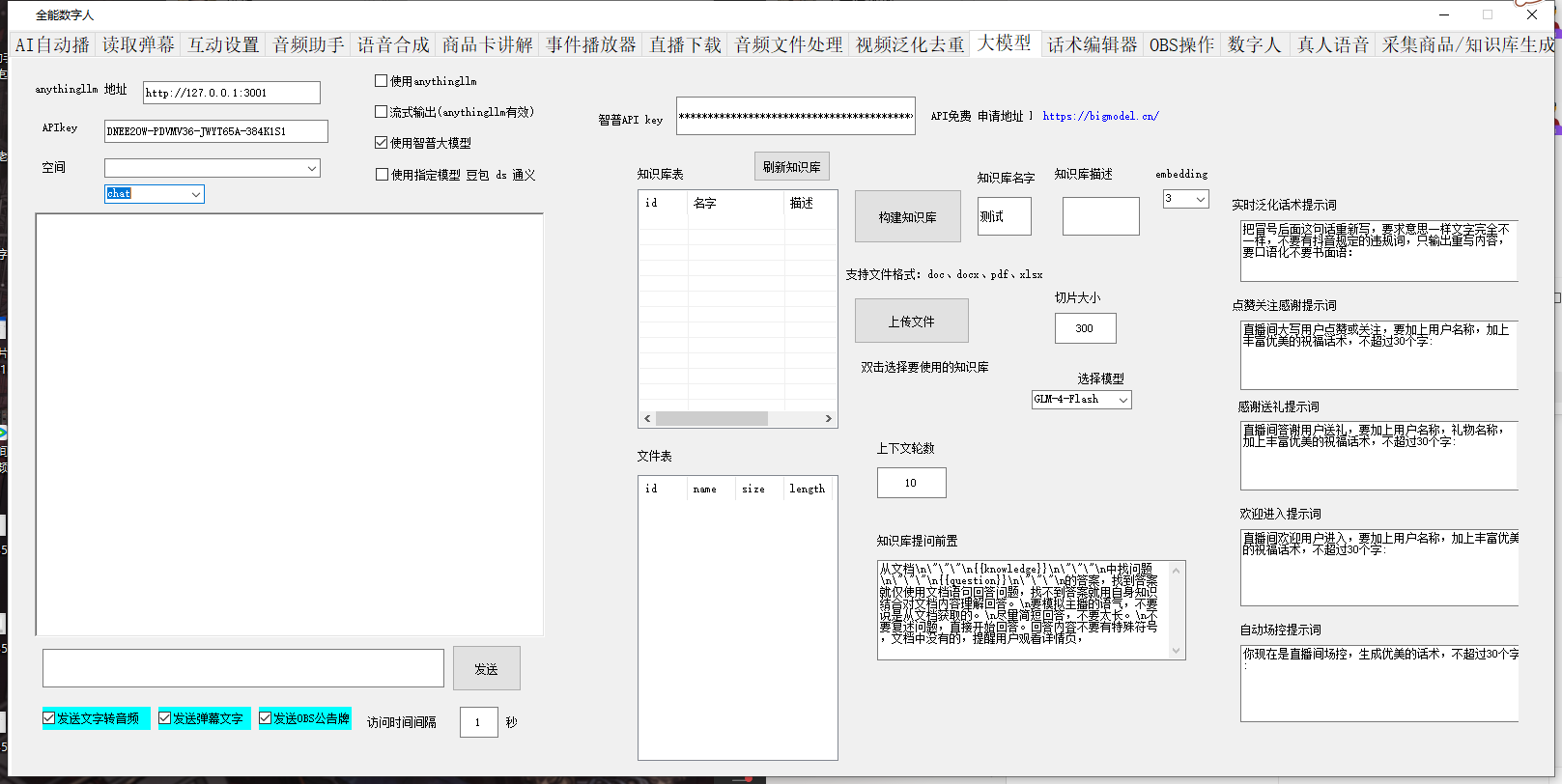Click the 刷新知识库 refresh button
This screenshot has width=1562, height=784.
[791, 167]
